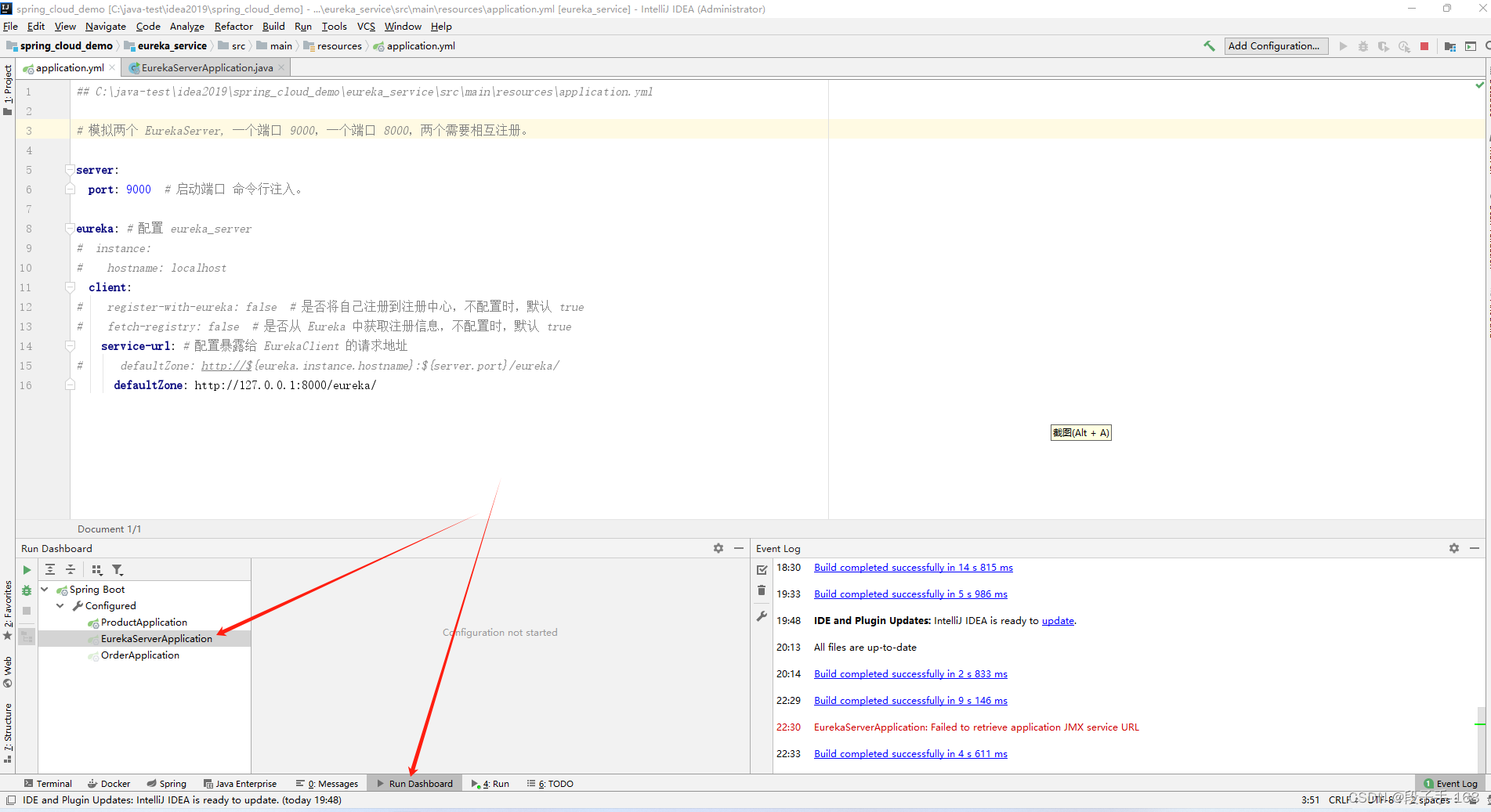Collapse the Configured tree node
Image resolution: width=1491 pixels, height=812 pixels.
pyautogui.click(x=60, y=606)
